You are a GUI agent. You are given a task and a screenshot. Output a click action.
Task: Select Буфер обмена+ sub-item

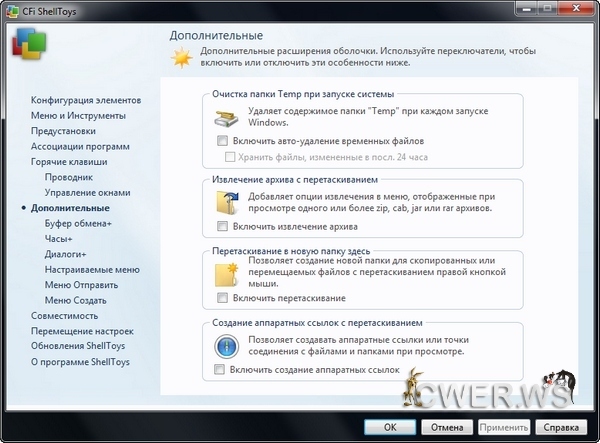click(x=79, y=223)
